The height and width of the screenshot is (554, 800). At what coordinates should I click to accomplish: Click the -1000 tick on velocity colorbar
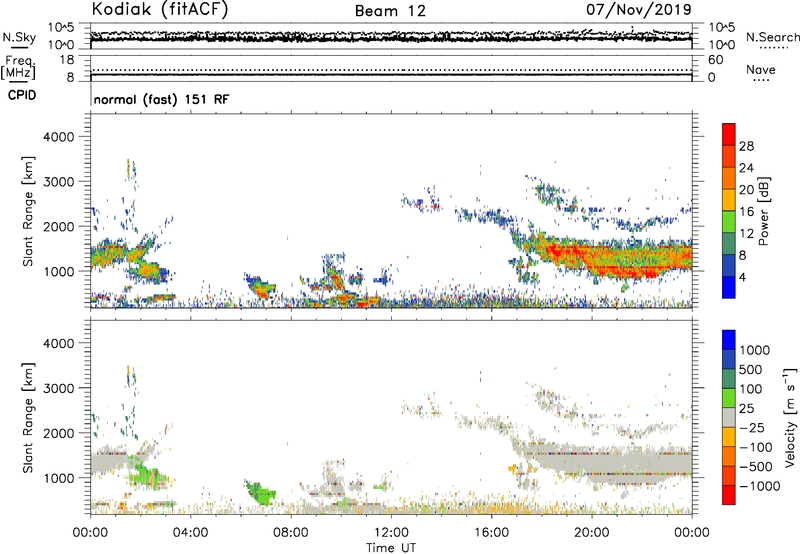pyautogui.click(x=760, y=486)
